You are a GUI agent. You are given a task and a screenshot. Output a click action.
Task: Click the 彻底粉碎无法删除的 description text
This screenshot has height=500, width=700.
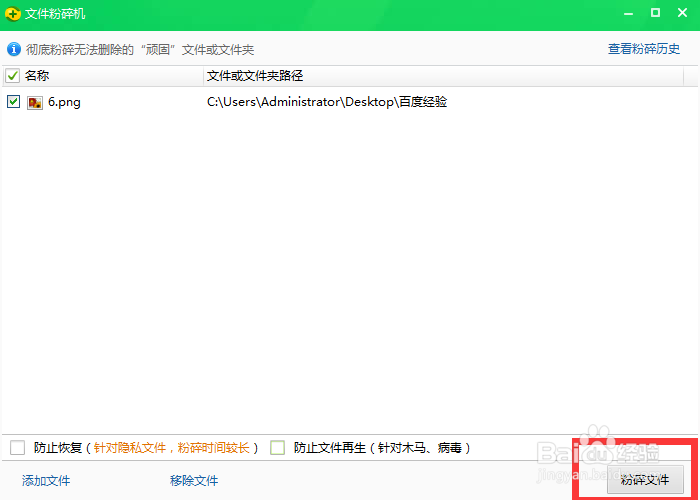(x=140, y=49)
